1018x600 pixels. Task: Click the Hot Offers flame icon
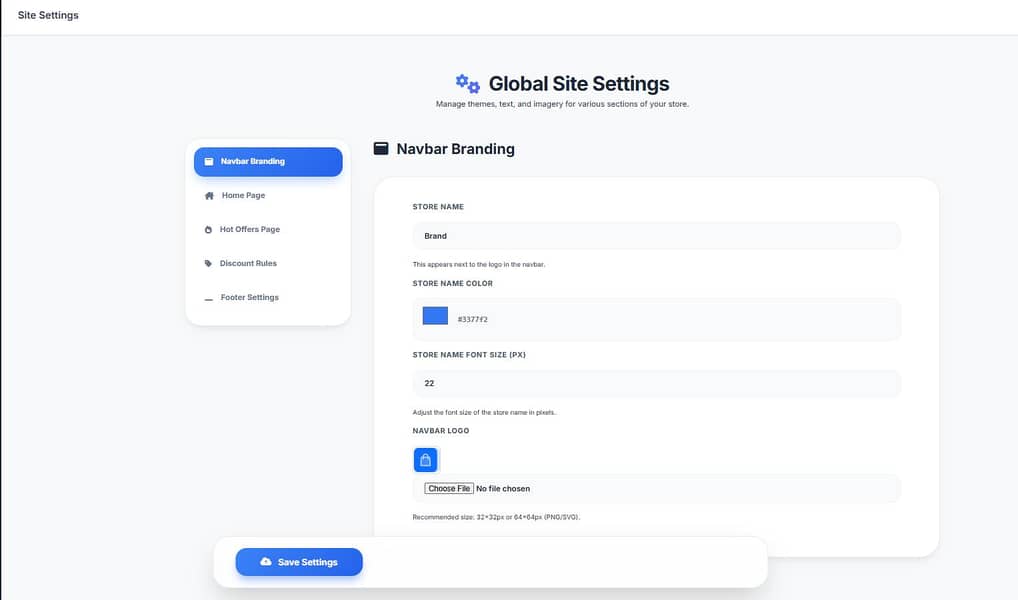[x=208, y=230]
